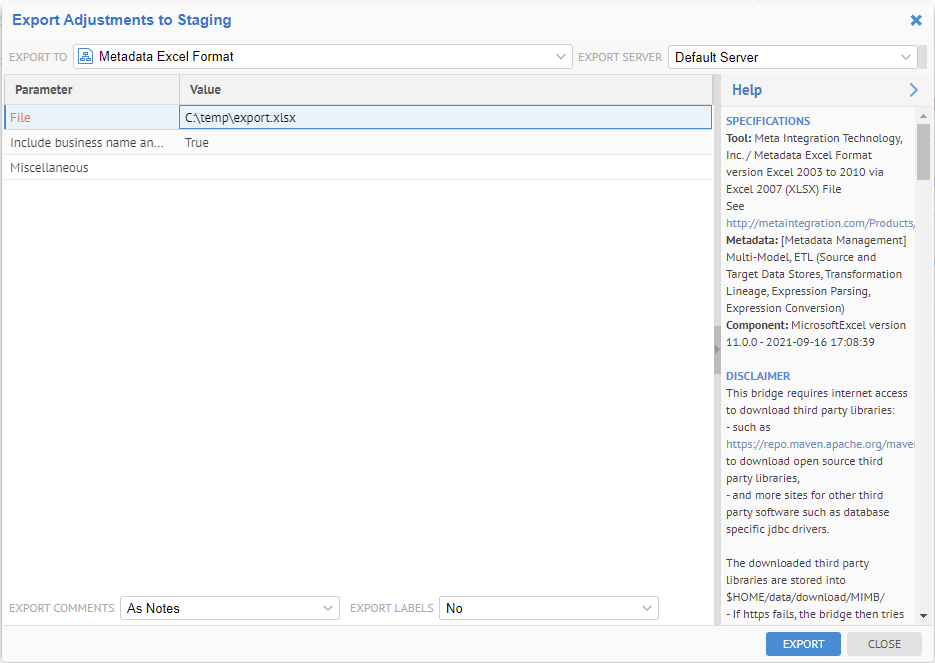Screen dimensions: 935x663
Task: Open the Export To format dropdown
Action: 560,57
